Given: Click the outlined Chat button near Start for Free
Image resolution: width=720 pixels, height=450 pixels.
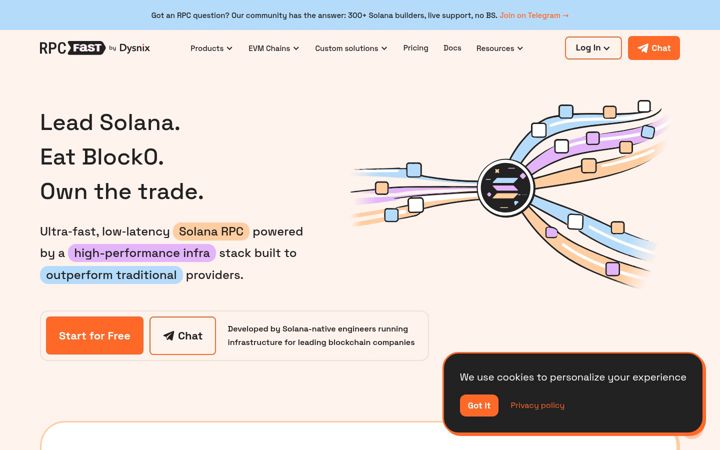Looking at the screenshot, I should pyautogui.click(x=182, y=336).
